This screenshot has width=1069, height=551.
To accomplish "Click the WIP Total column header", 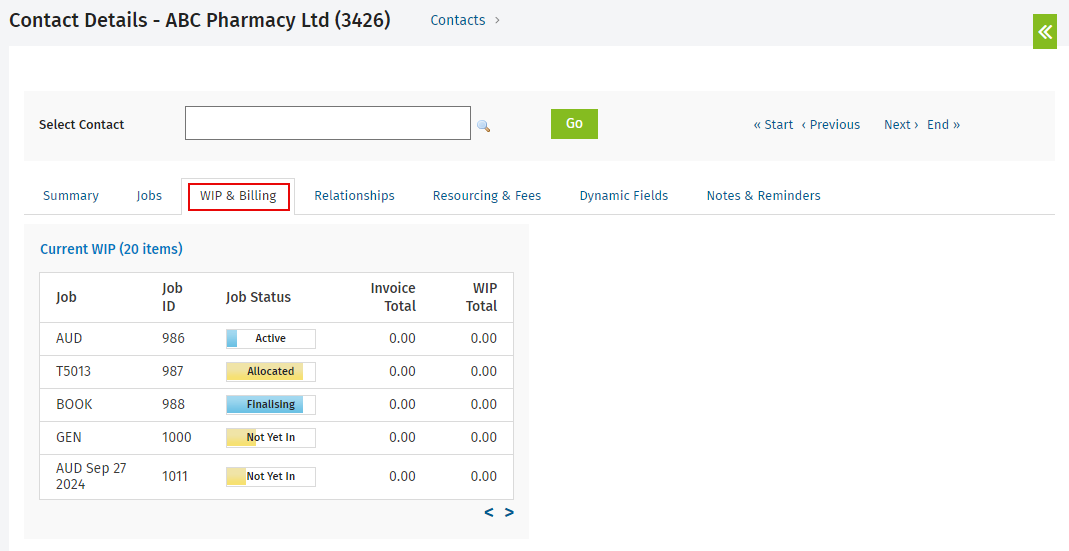I will [481, 297].
